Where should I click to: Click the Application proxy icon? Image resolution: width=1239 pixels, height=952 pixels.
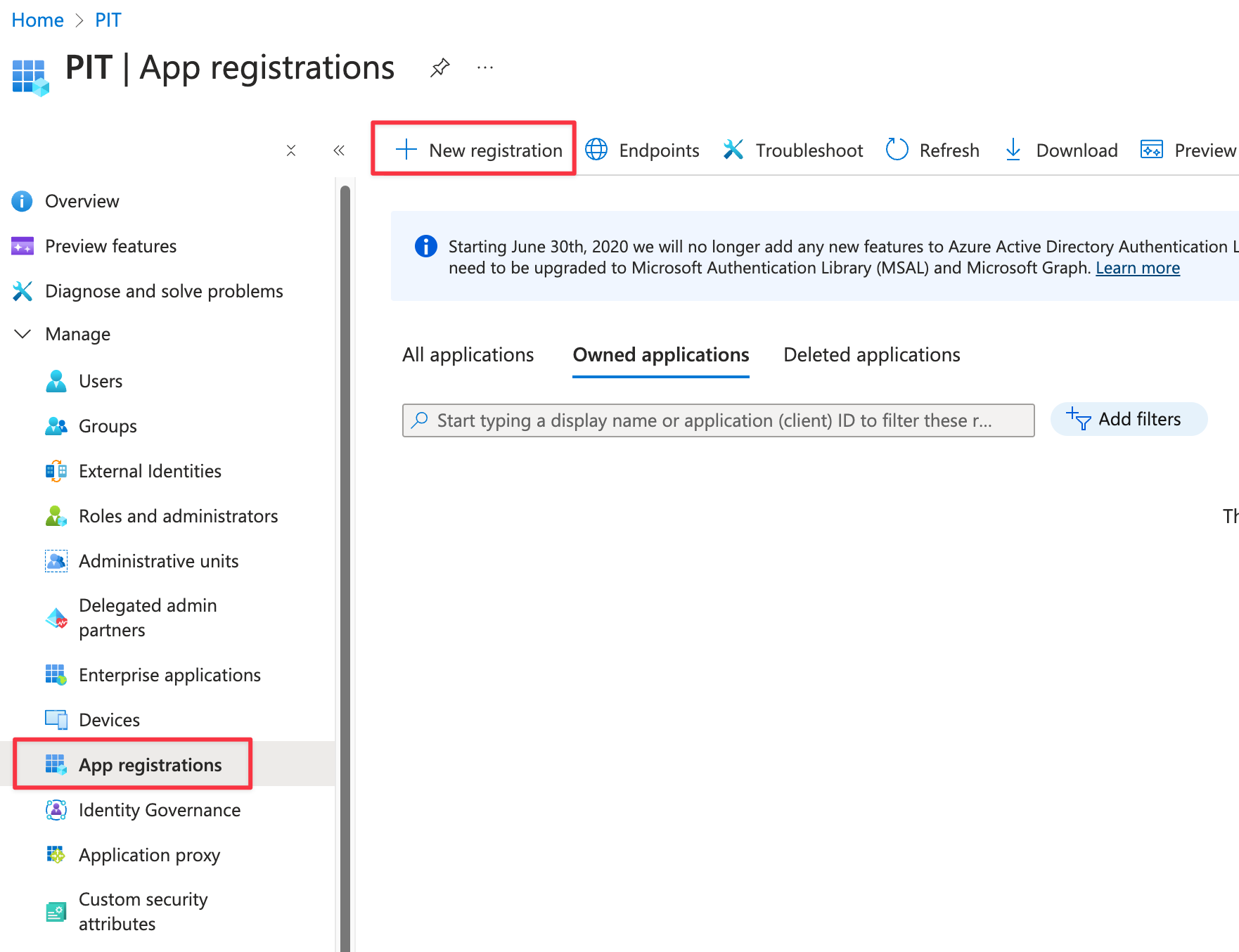click(56, 855)
